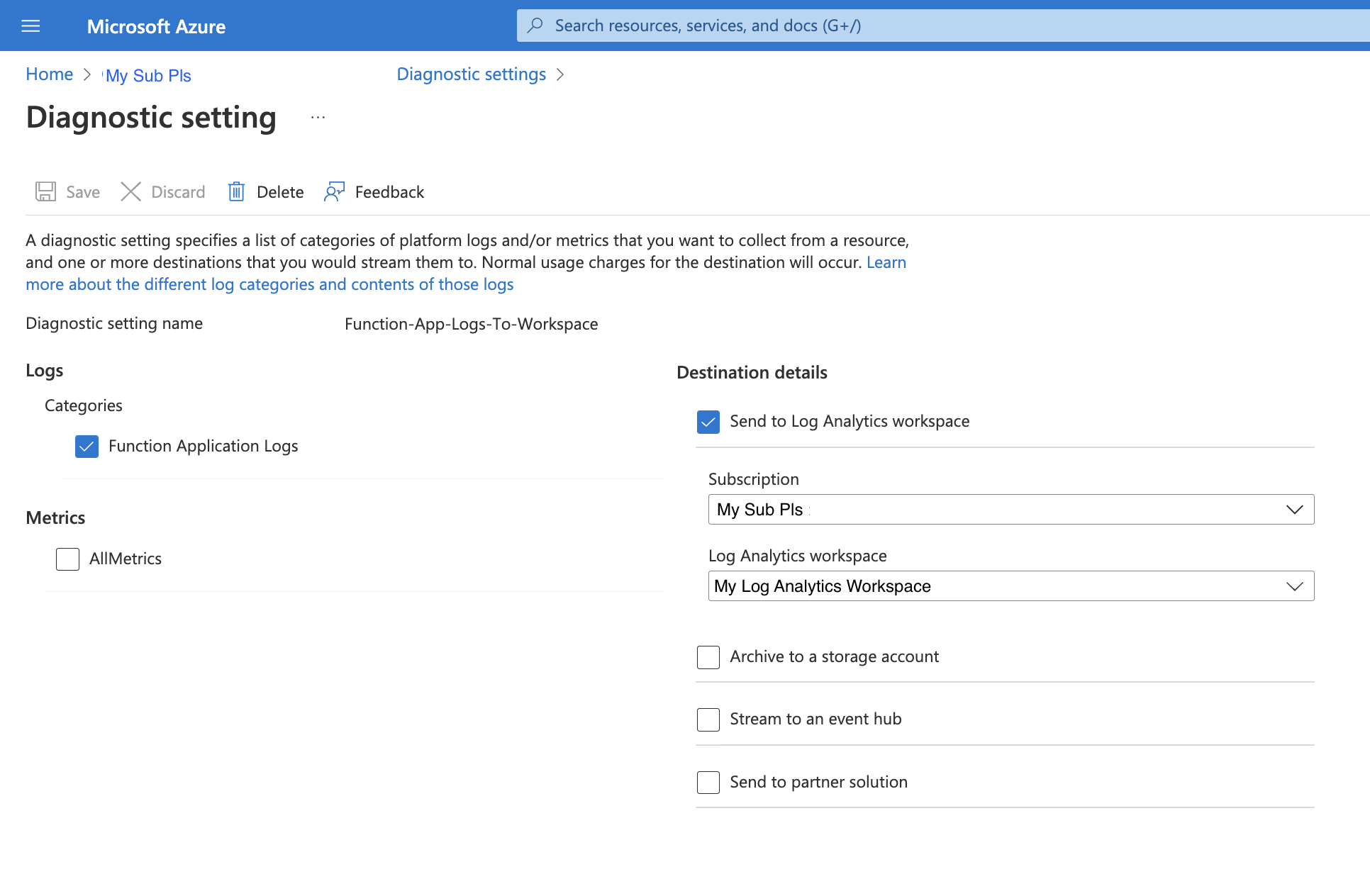Open the Subscription dropdown
This screenshot has height=896, width=1370.
(1010, 509)
